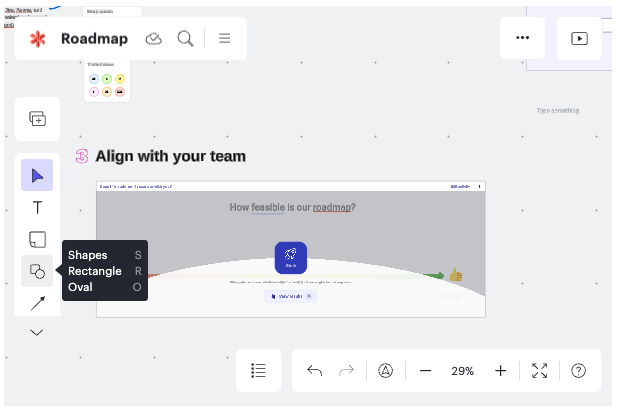Click the red asterisk home logo
Image resolution: width=626 pixels, height=417 pixels.
coord(37,39)
